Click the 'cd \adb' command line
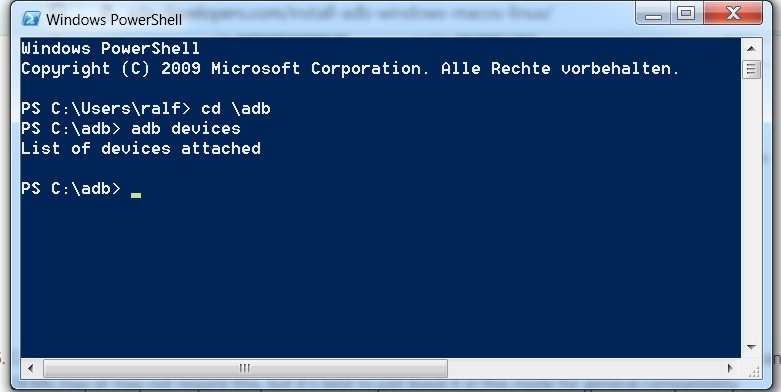 pos(145,109)
